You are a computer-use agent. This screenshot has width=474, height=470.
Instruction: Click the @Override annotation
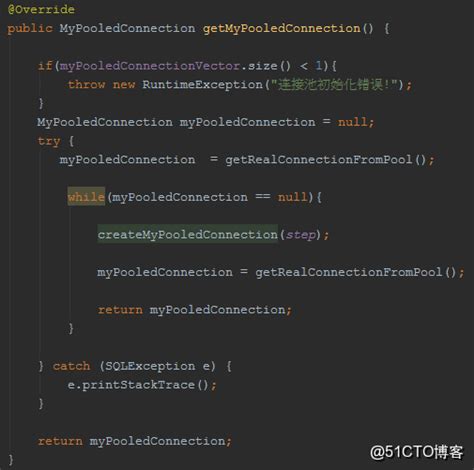[41, 9]
